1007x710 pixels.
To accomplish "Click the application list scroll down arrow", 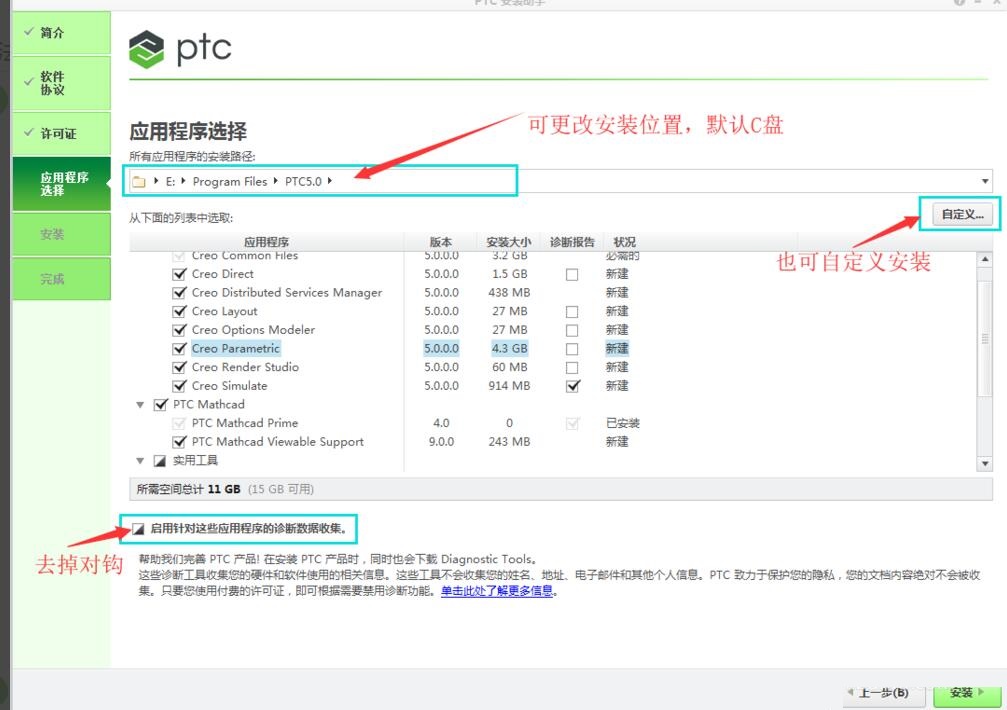I will pyautogui.click(x=984, y=463).
